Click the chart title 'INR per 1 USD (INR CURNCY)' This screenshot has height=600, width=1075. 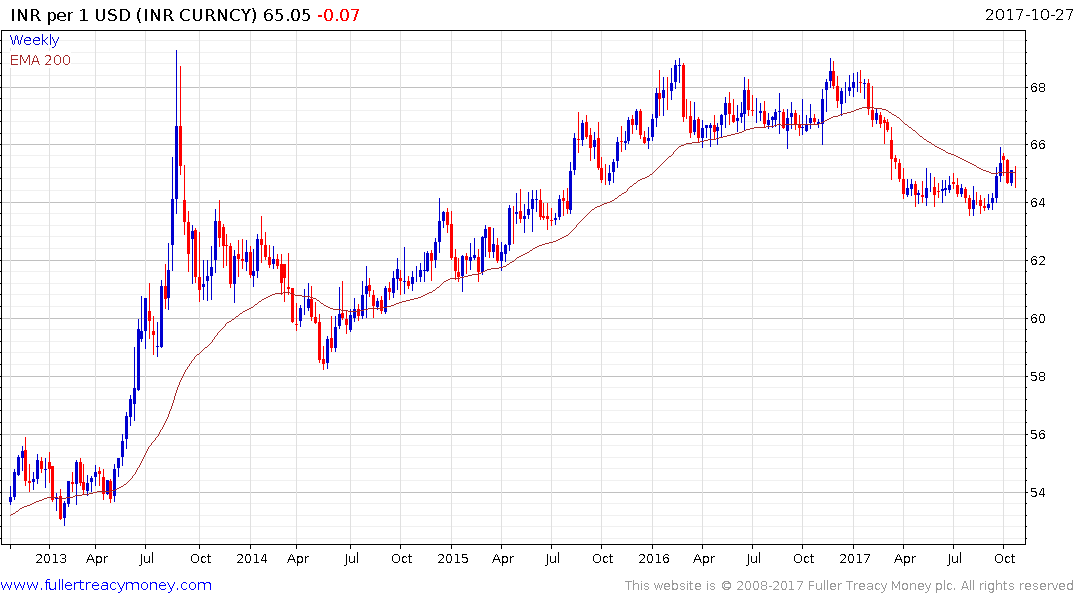tap(134, 15)
